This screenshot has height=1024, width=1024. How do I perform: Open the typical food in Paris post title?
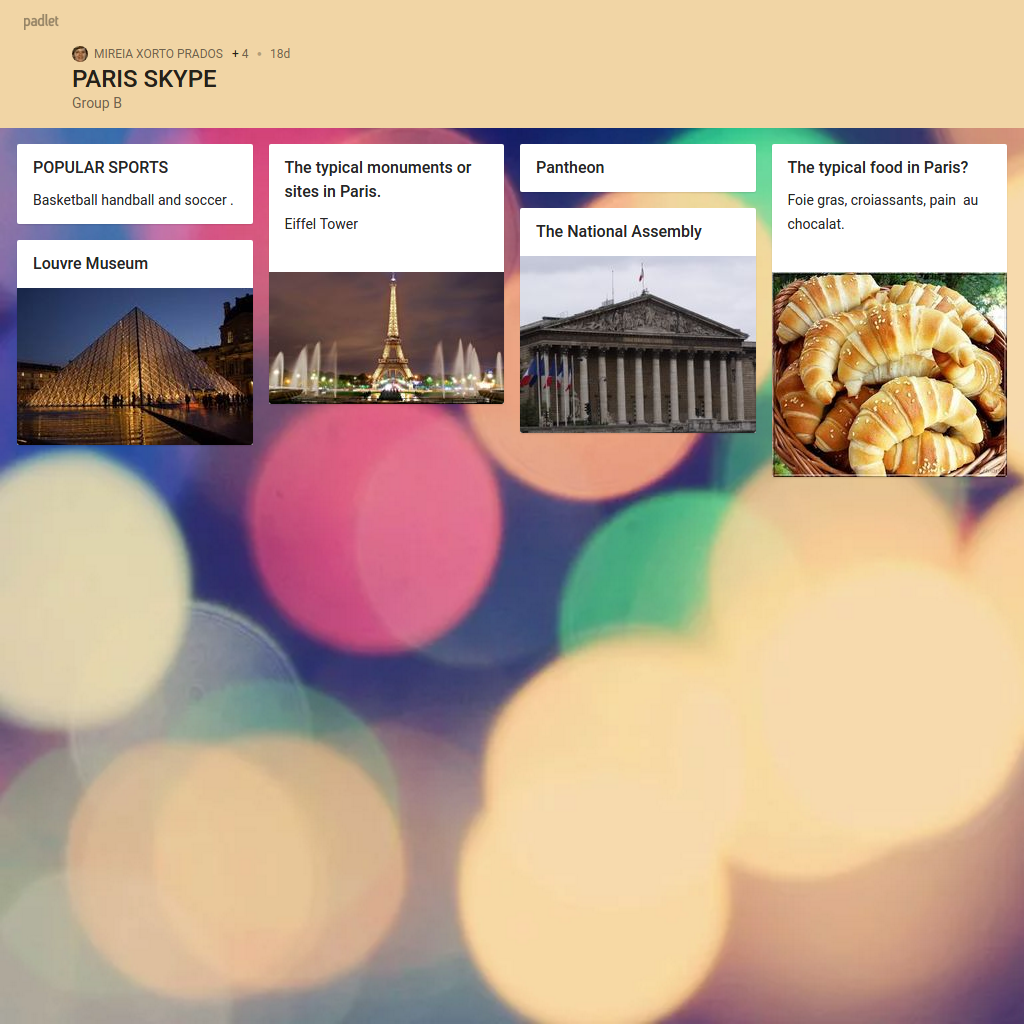(878, 167)
